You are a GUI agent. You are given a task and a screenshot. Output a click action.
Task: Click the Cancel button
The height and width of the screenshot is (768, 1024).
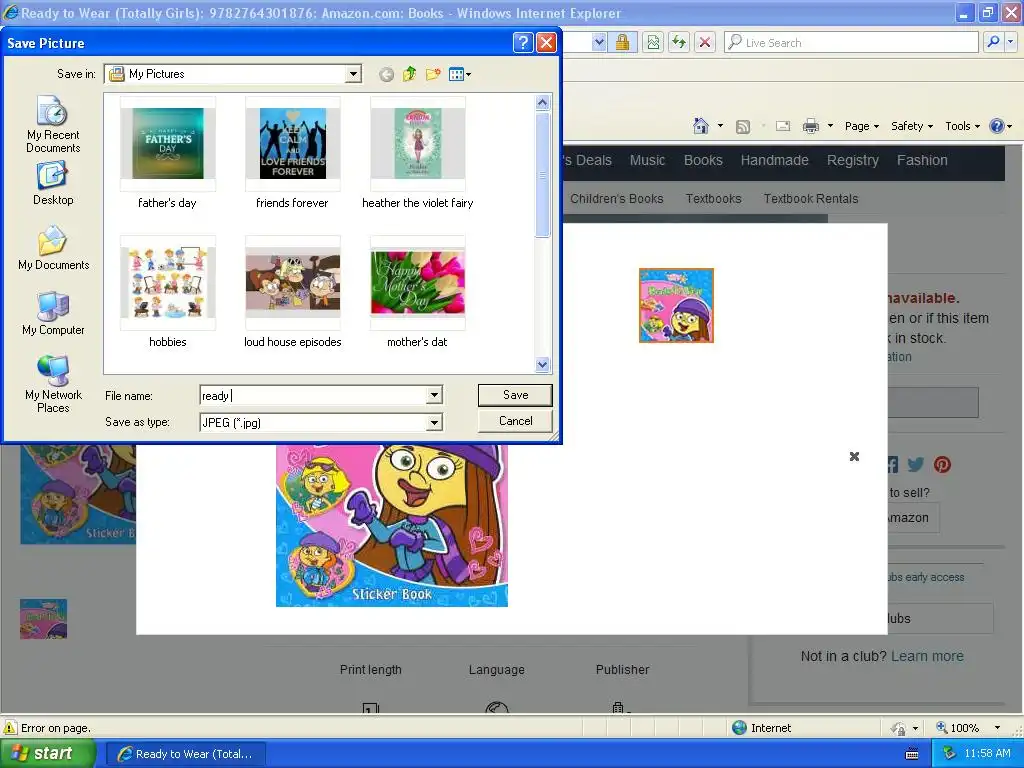tap(515, 421)
